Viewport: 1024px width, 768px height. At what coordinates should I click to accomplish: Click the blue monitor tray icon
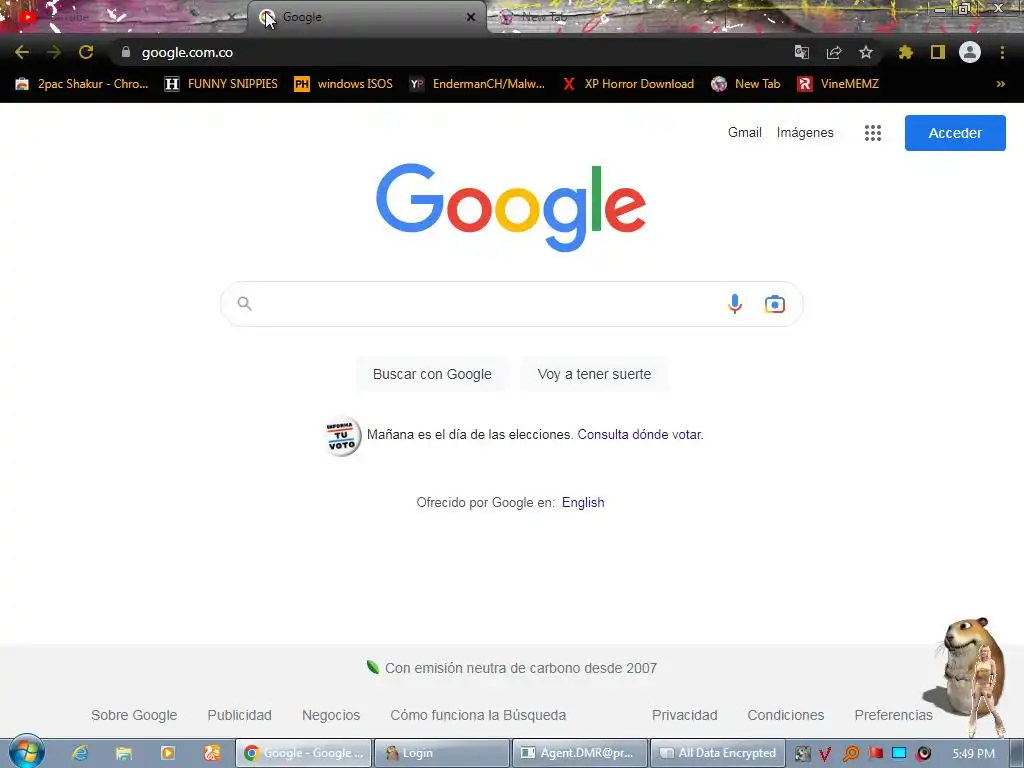pyautogui.click(x=899, y=753)
